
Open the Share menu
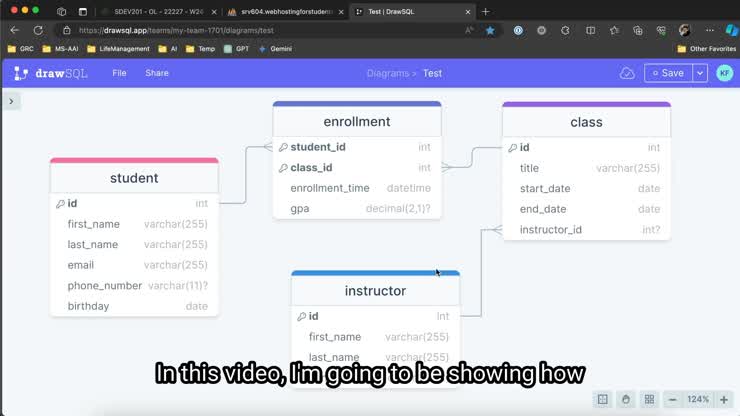pyautogui.click(x=157, y=73)
